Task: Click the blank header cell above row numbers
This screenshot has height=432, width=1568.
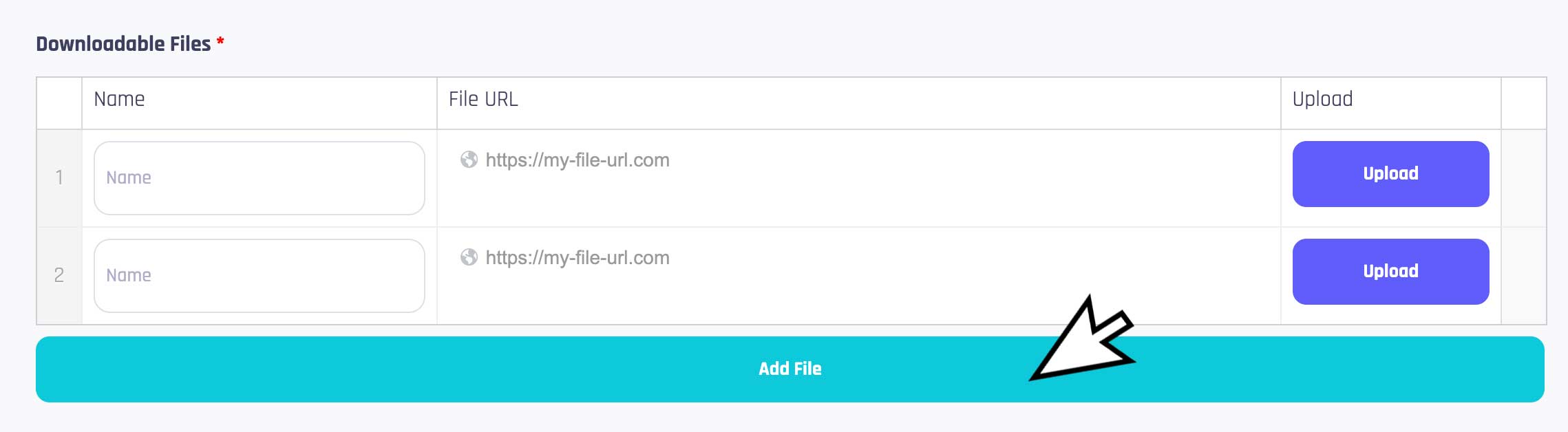Action: [59, 103]
